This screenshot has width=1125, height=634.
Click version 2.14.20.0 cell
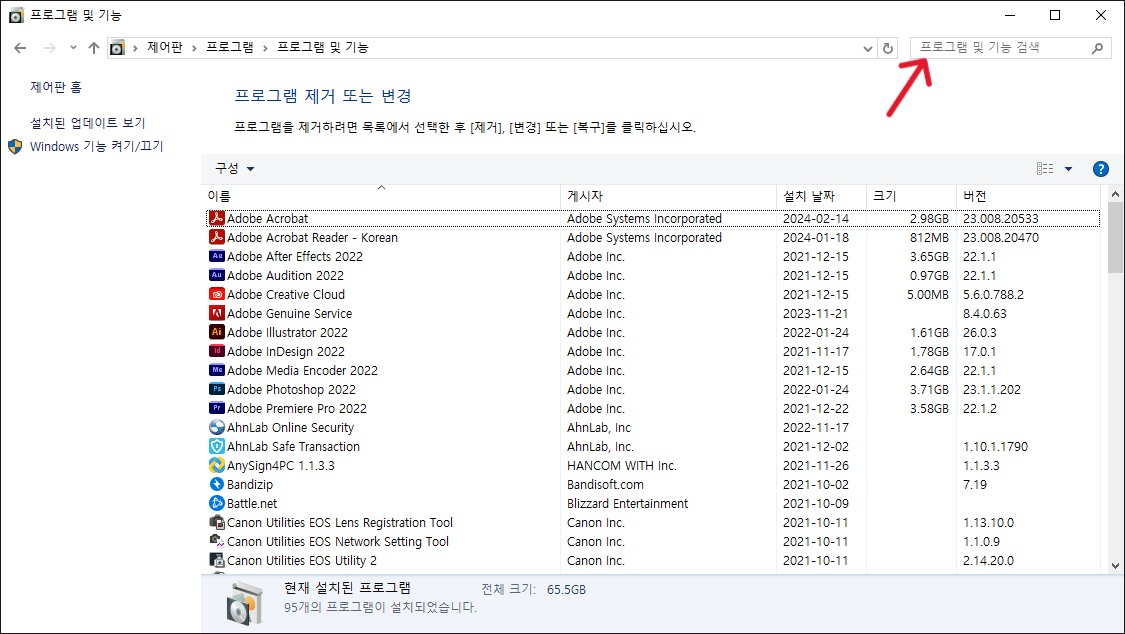(988, 560)
